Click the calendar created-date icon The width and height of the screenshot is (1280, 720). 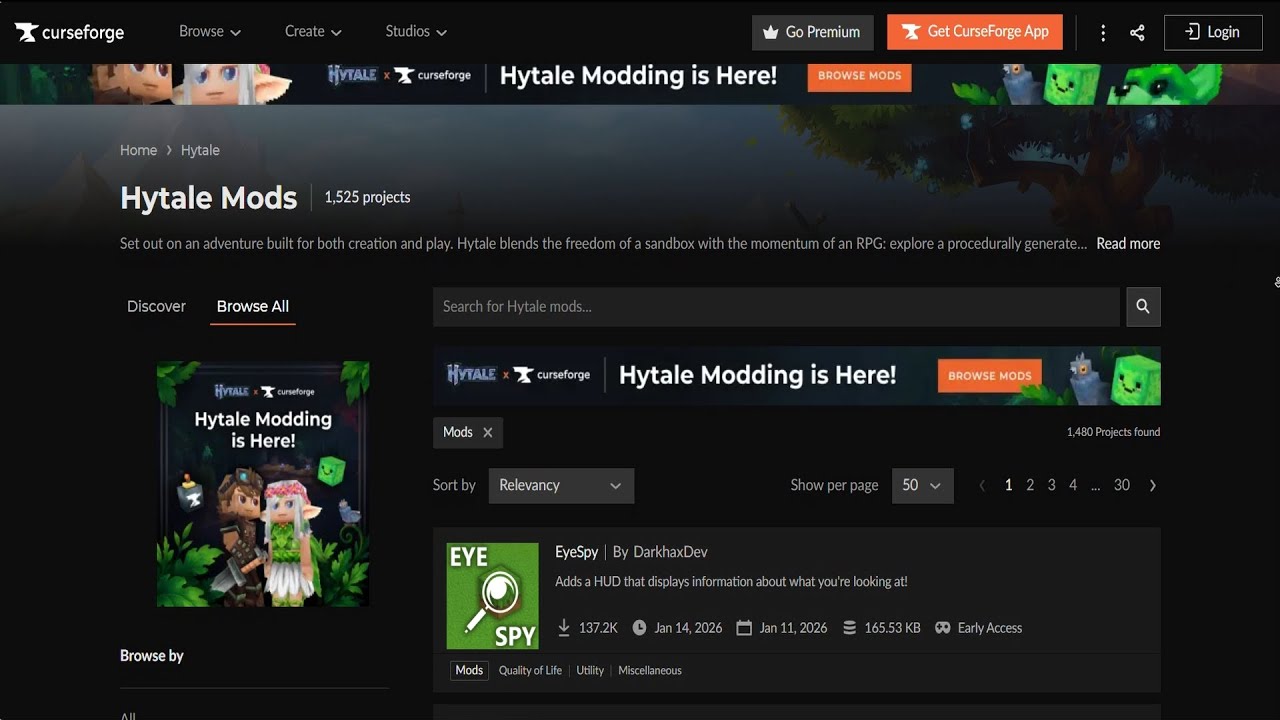pyautogui.click(x=744, y=628)
